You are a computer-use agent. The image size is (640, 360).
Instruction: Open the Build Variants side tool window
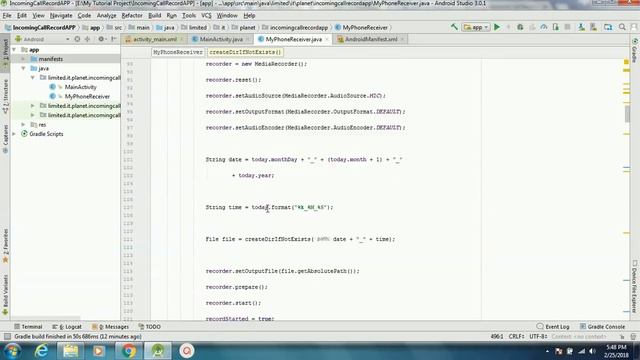(5, 295)
